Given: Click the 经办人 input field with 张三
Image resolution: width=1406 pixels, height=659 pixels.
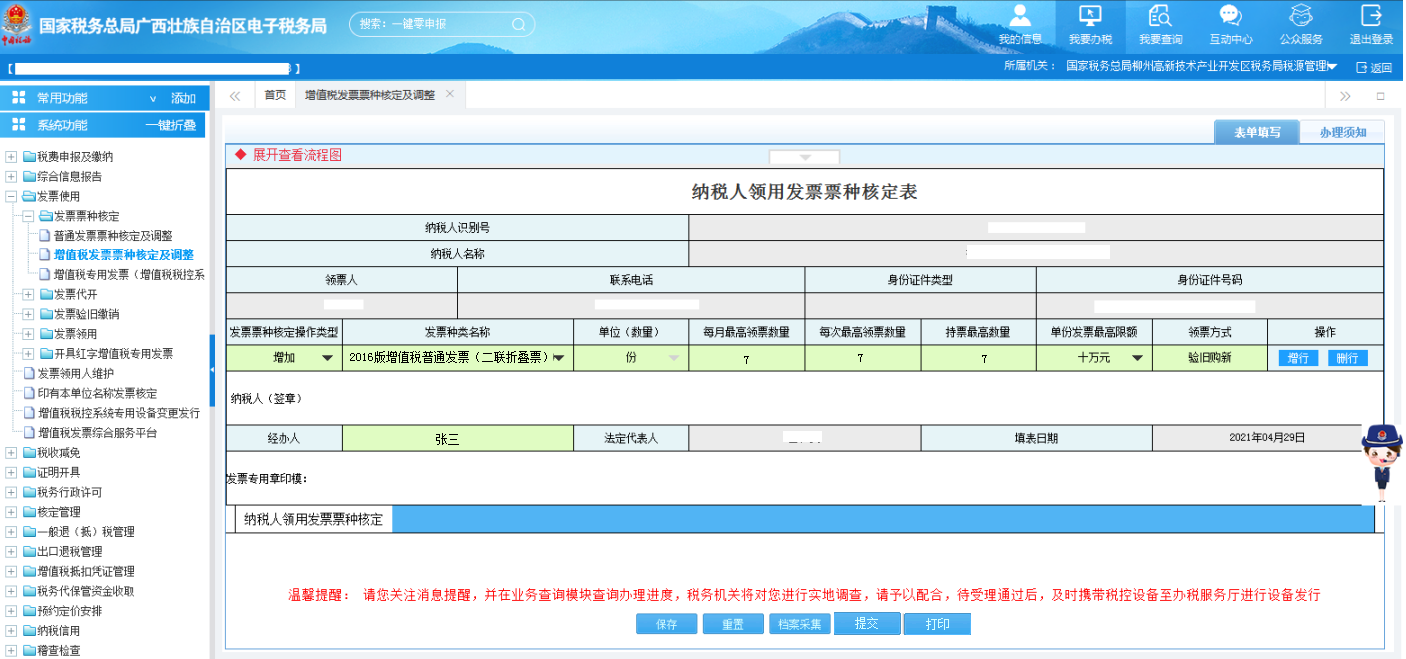Looking at the screenshot, I should (457, 438).
